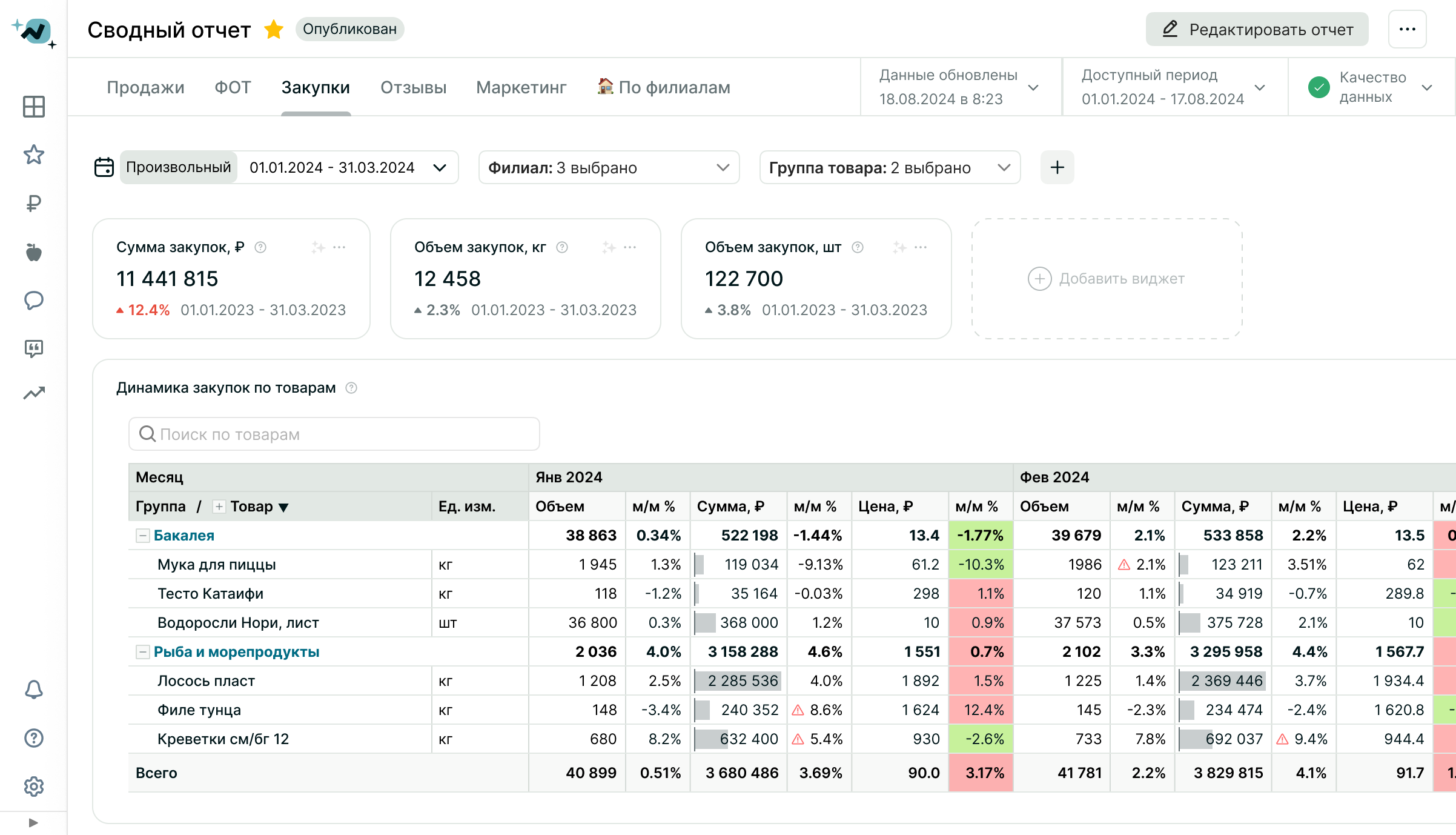Click the trend line chart sidebar icon
This screenshot has height=835, width=1456.
34,394
